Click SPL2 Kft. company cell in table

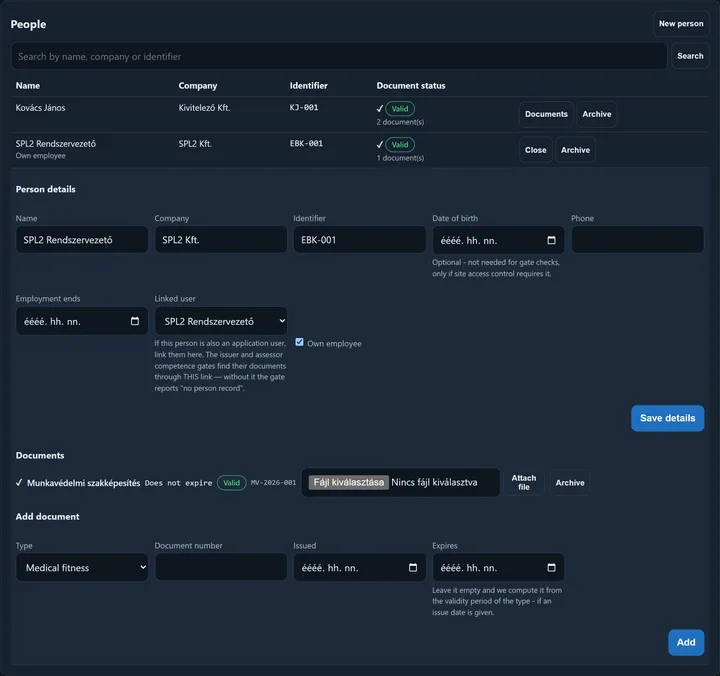[195, 143]
